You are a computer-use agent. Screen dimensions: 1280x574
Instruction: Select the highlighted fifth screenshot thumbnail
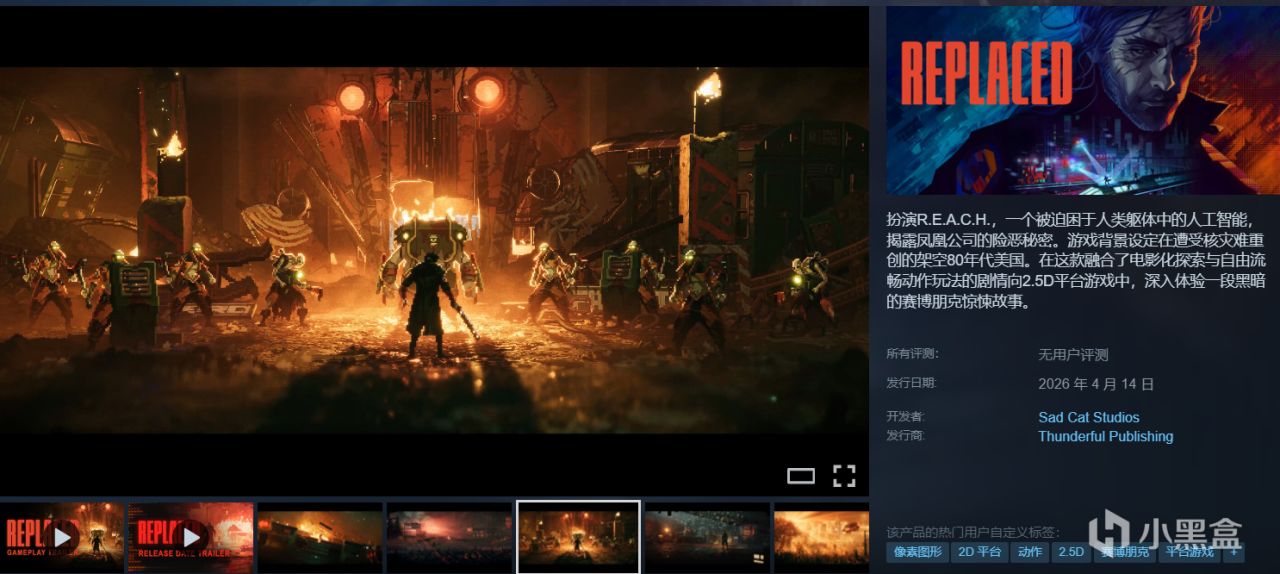click(x=578, y=537)
